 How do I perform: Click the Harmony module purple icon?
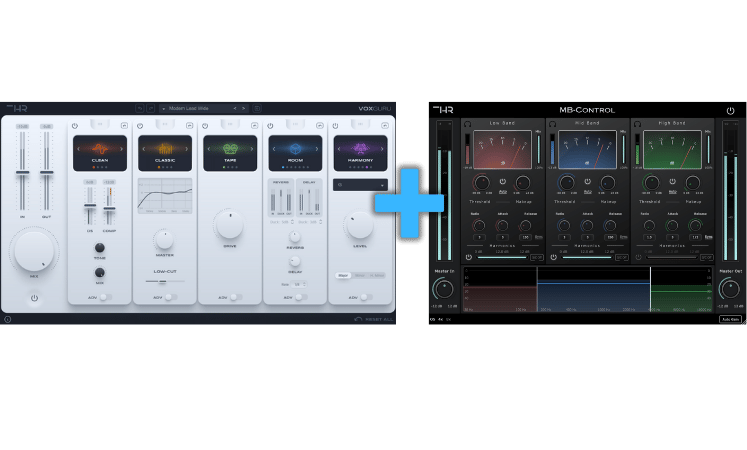pyautogui.click(x=361, y=149)
